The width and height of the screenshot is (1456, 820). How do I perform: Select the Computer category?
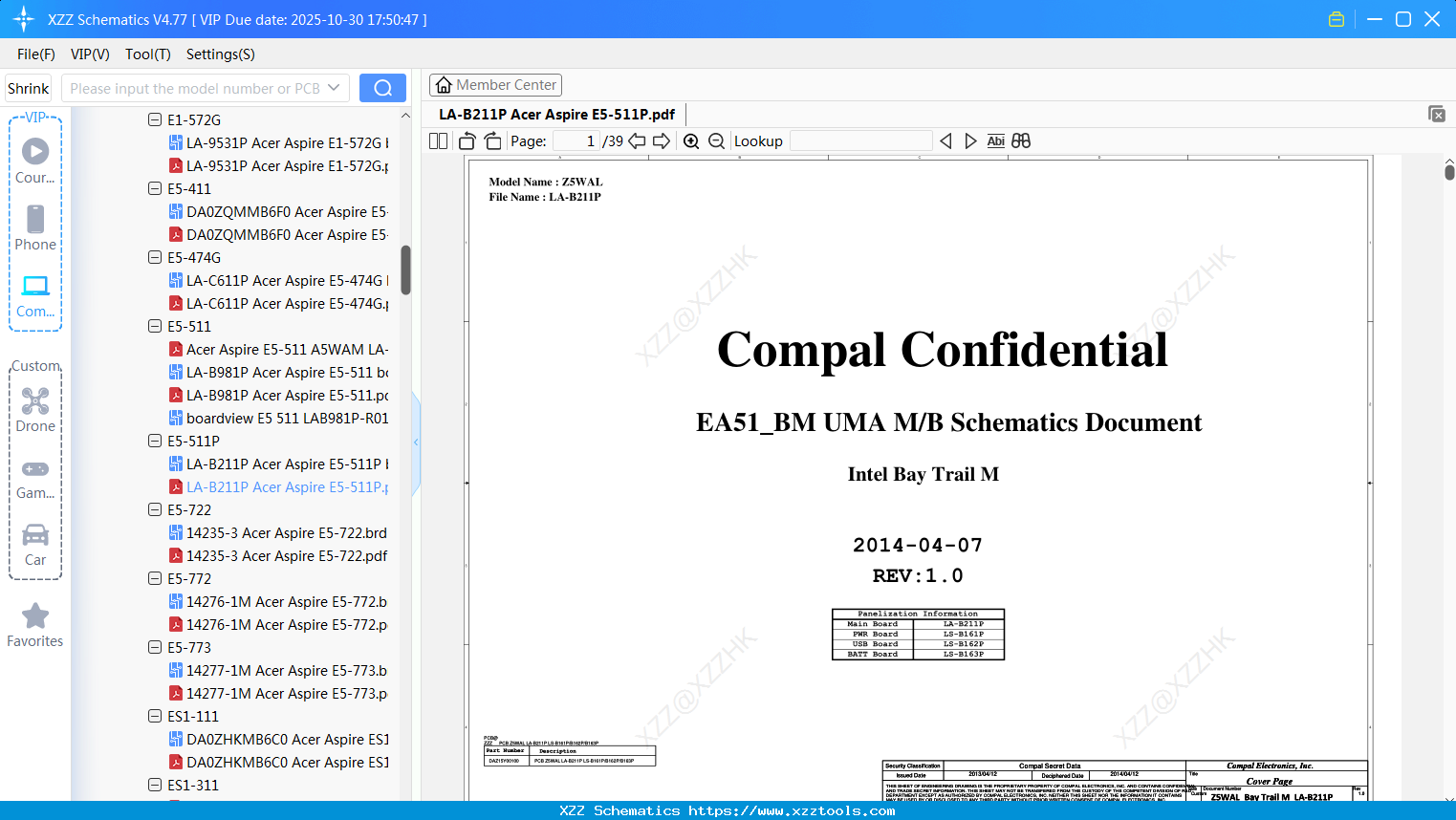pyautogui.click(x=35, y=295)
